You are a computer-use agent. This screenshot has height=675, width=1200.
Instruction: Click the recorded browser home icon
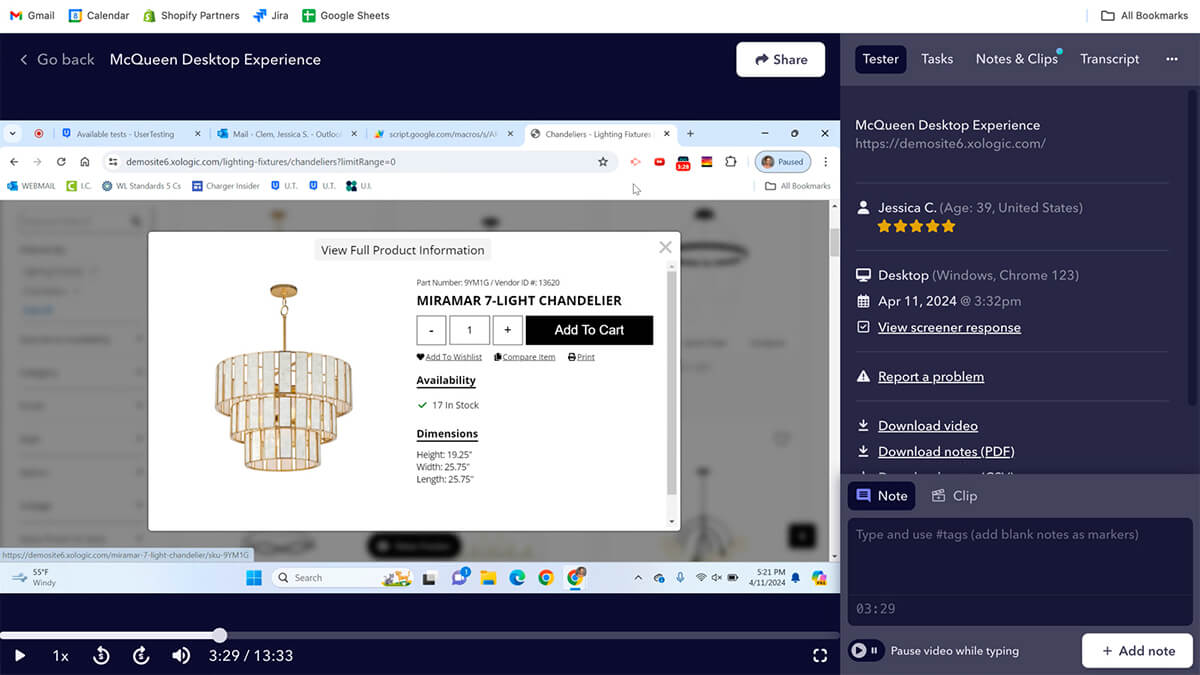pos(85,162)
